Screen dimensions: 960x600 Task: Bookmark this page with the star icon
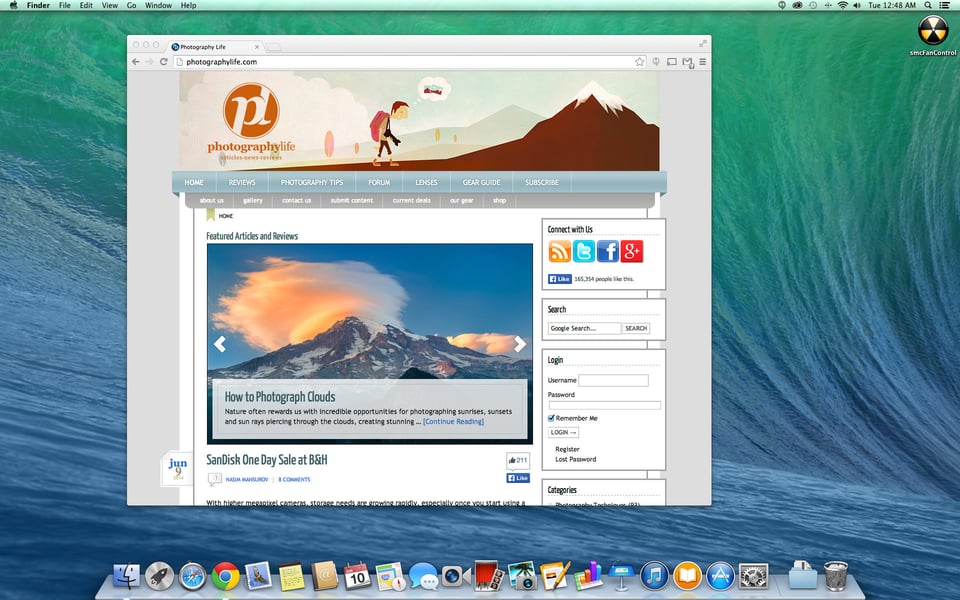pyautogui.click(x=639, y=62)
